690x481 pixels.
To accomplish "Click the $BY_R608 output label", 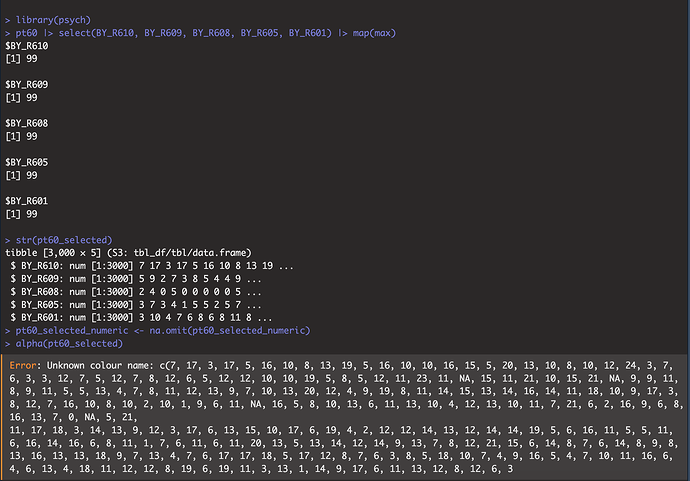I will click(x=26, y=124).
